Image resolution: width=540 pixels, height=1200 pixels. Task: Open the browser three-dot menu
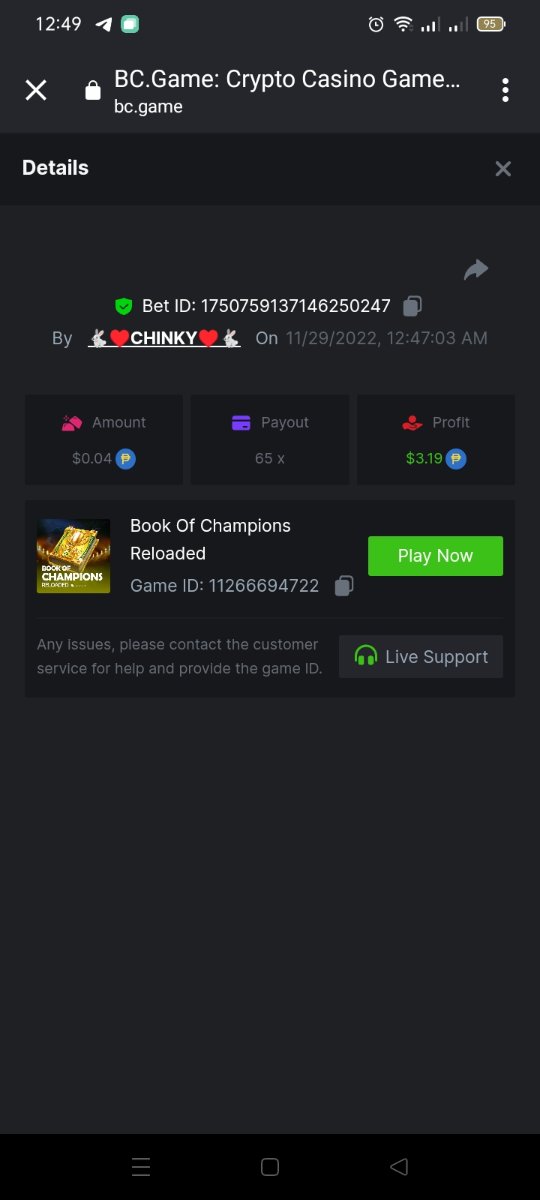pyautogui.click(x=505, y=90)
